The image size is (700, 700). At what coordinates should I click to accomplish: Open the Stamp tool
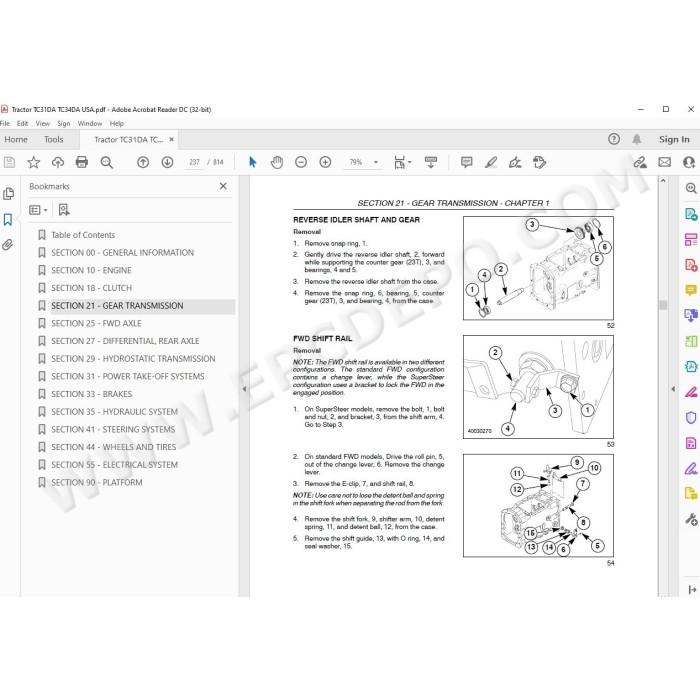point(539,162)
